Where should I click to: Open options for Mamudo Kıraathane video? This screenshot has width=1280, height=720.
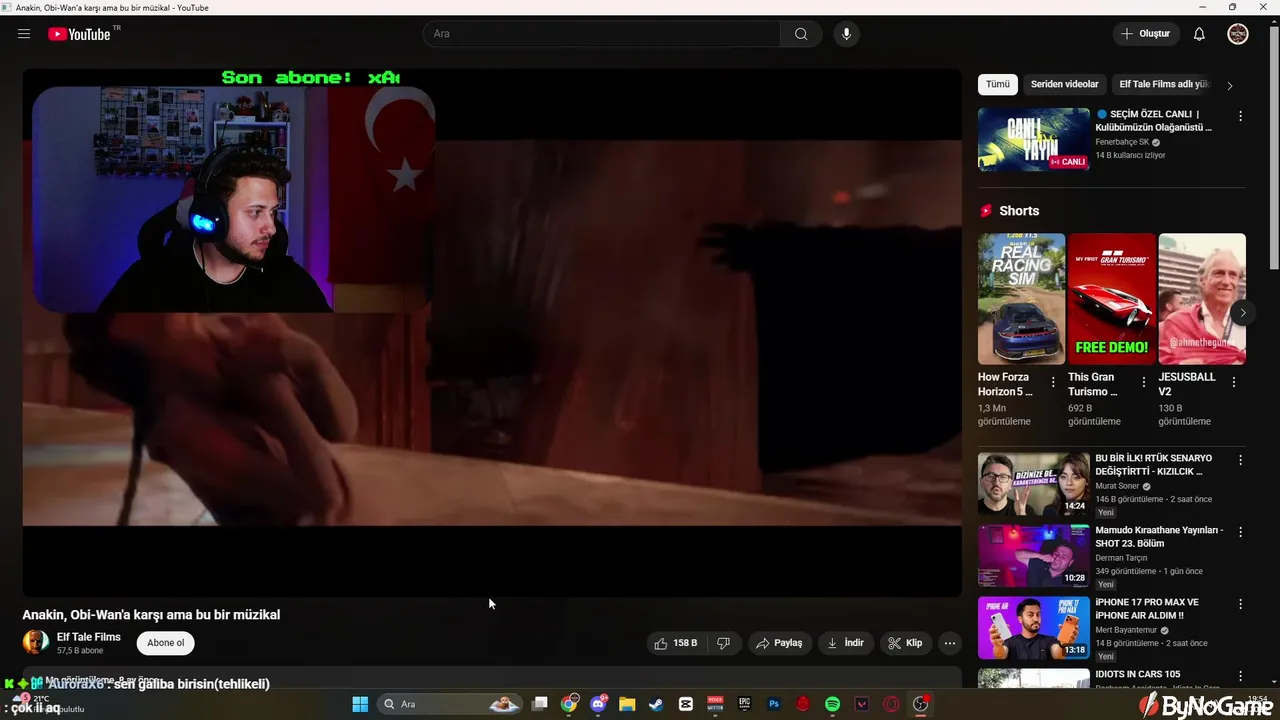click(x=1240, y=532)
